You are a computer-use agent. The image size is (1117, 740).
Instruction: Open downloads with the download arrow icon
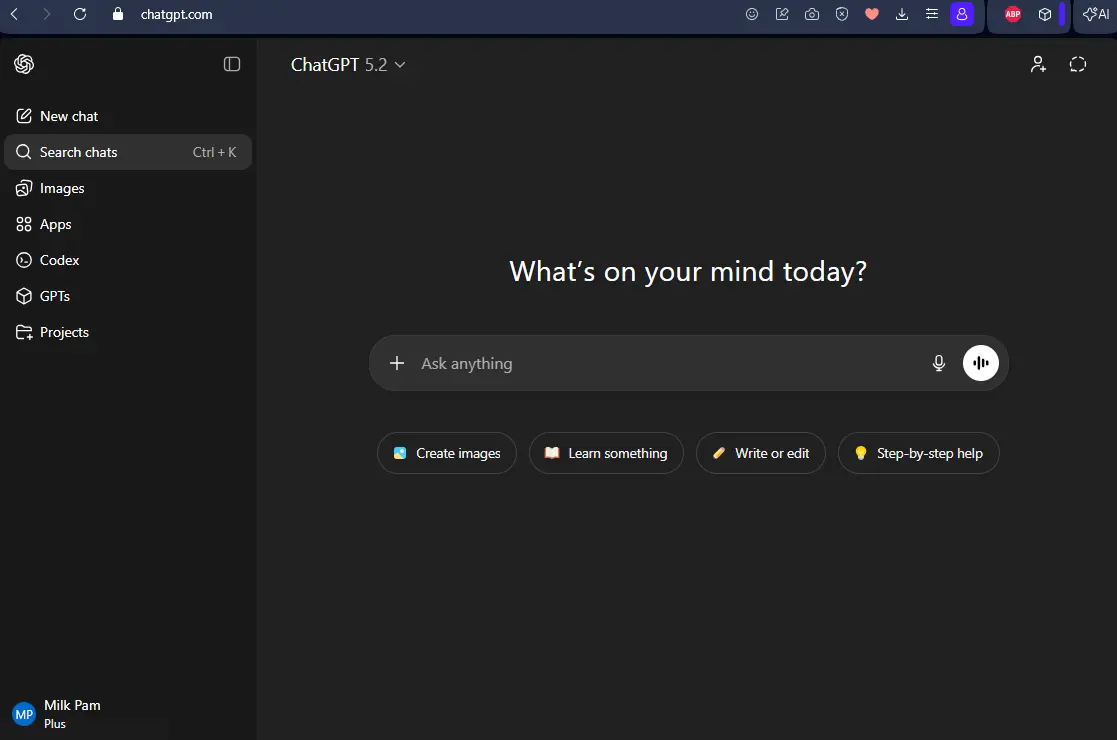coord(902,14)
